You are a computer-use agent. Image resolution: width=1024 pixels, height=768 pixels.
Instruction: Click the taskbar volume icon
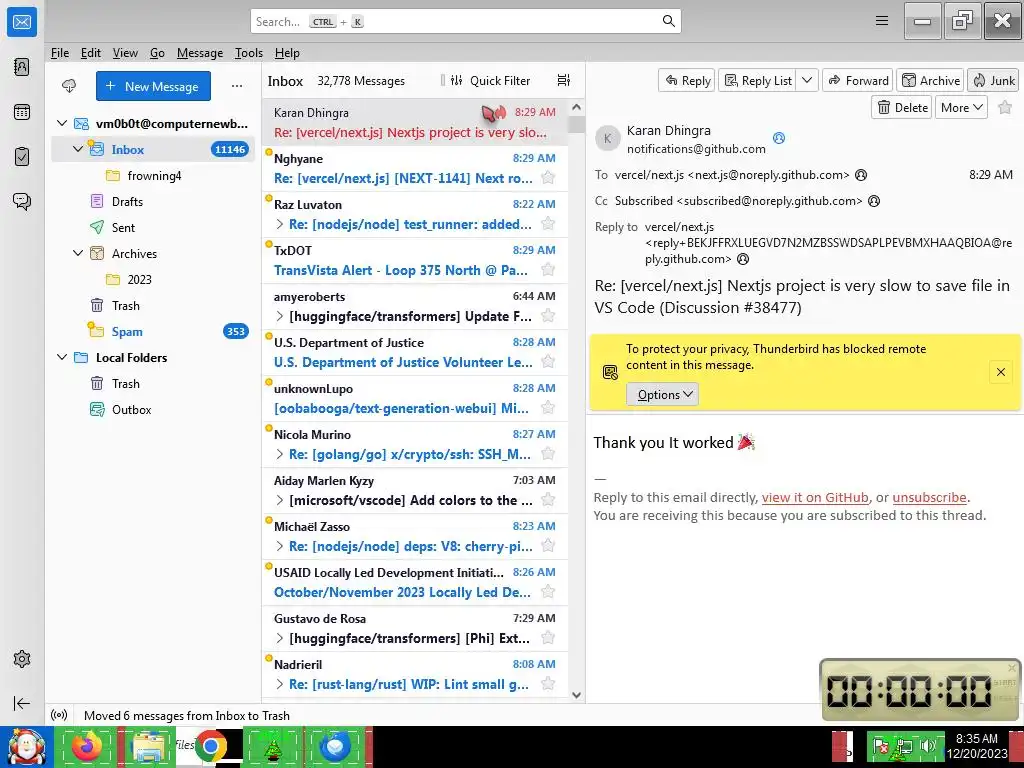click(x=928, y=745)
